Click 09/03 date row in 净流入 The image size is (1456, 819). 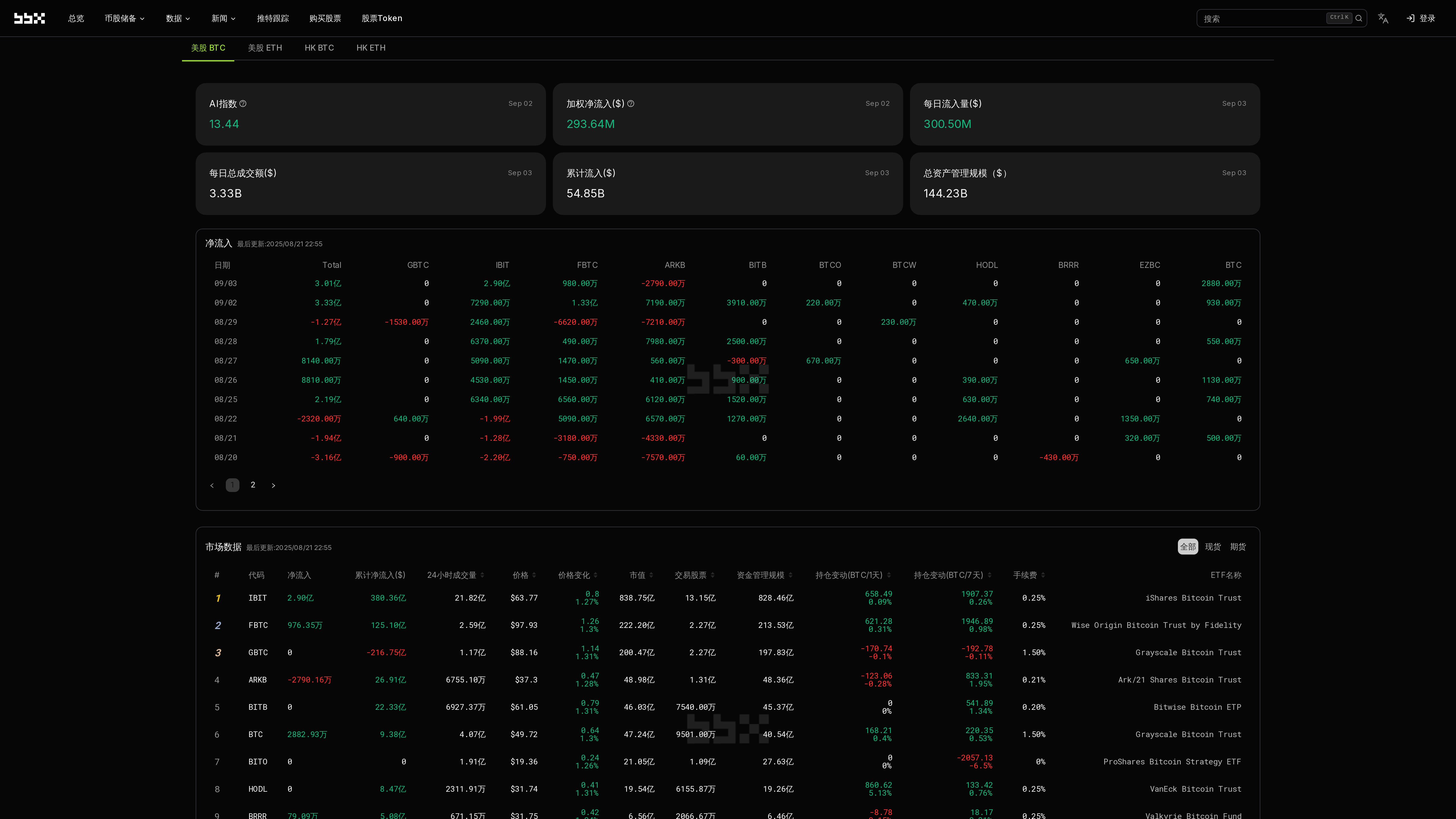coord(728,283)
